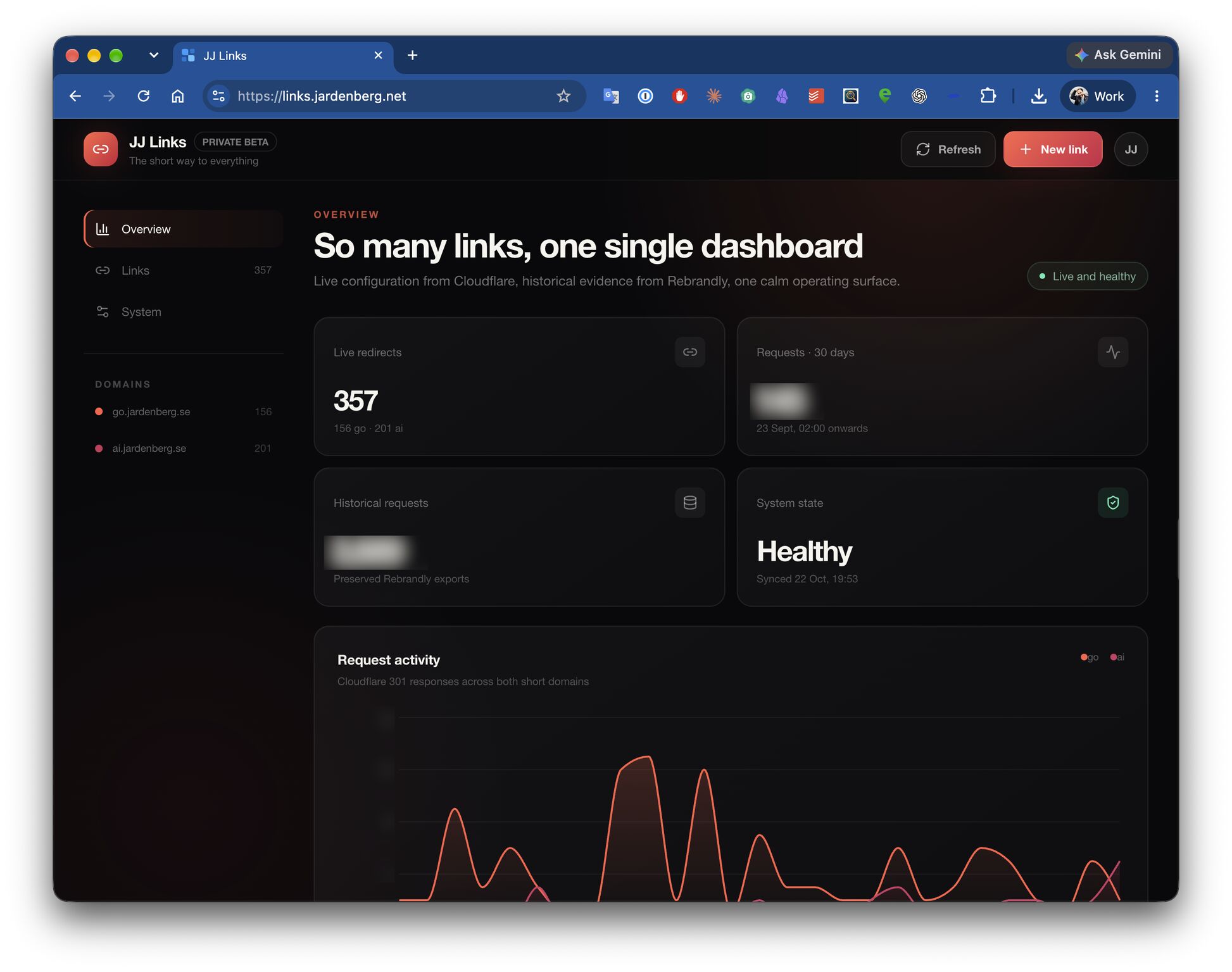1232x972 pixels.
Task: Click the address bar URL field
Action: click(x=394, y=96)
